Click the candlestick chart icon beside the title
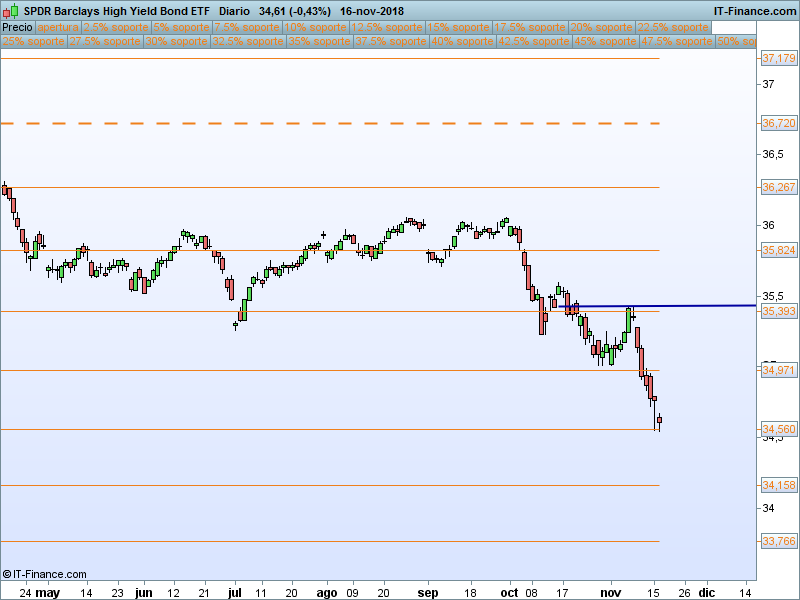 [x=10, y=11]
